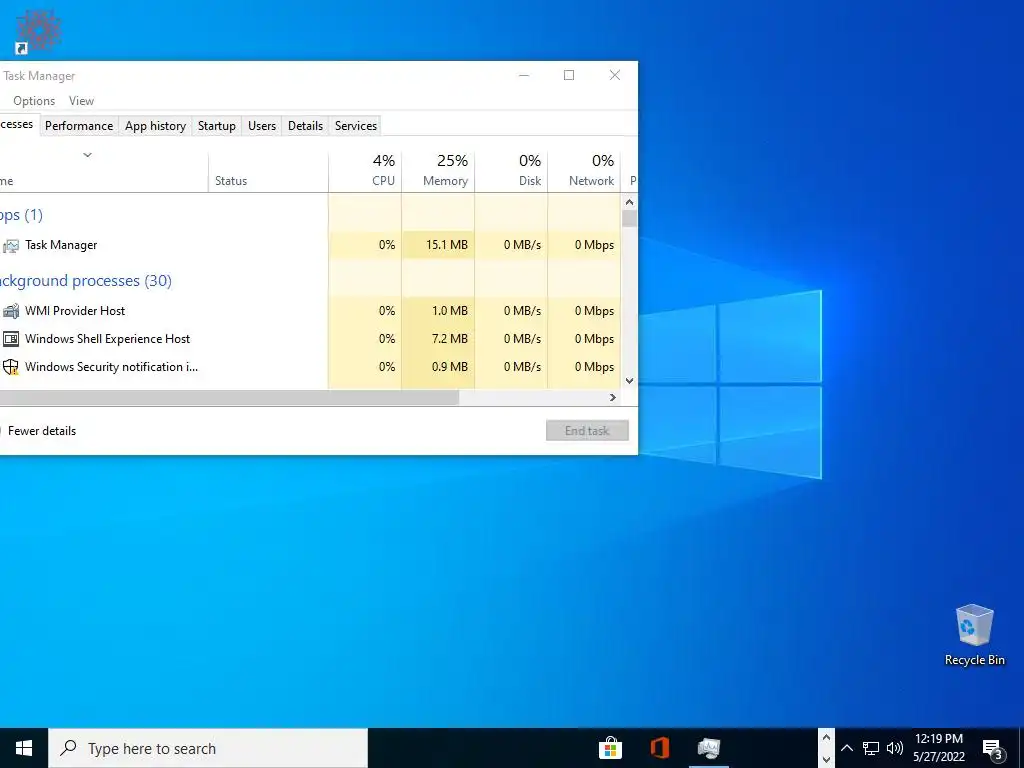The height and width of the screenshot is (768, 1024).
Task: Click the Task Manager taskbar icon
Action: [x=709, y=748]
